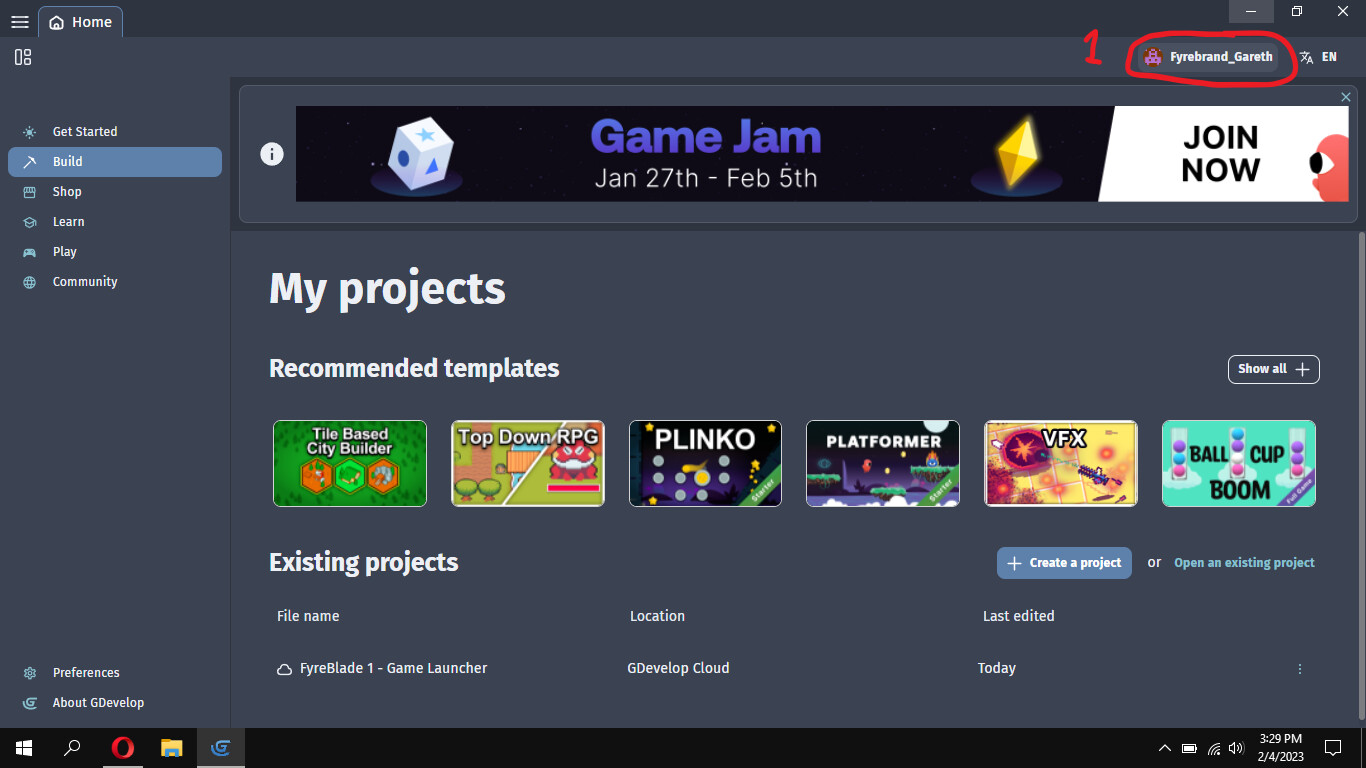Image resolution: width=1366 pixels, height=768 pixels.
Task: Change language via EN button
Action: coord(1319,57)
